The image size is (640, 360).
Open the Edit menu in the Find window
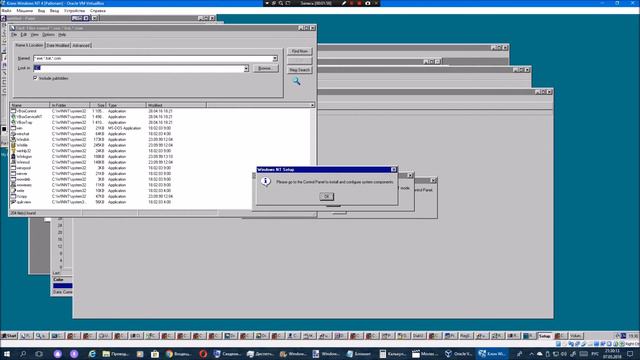pos(24,35)
